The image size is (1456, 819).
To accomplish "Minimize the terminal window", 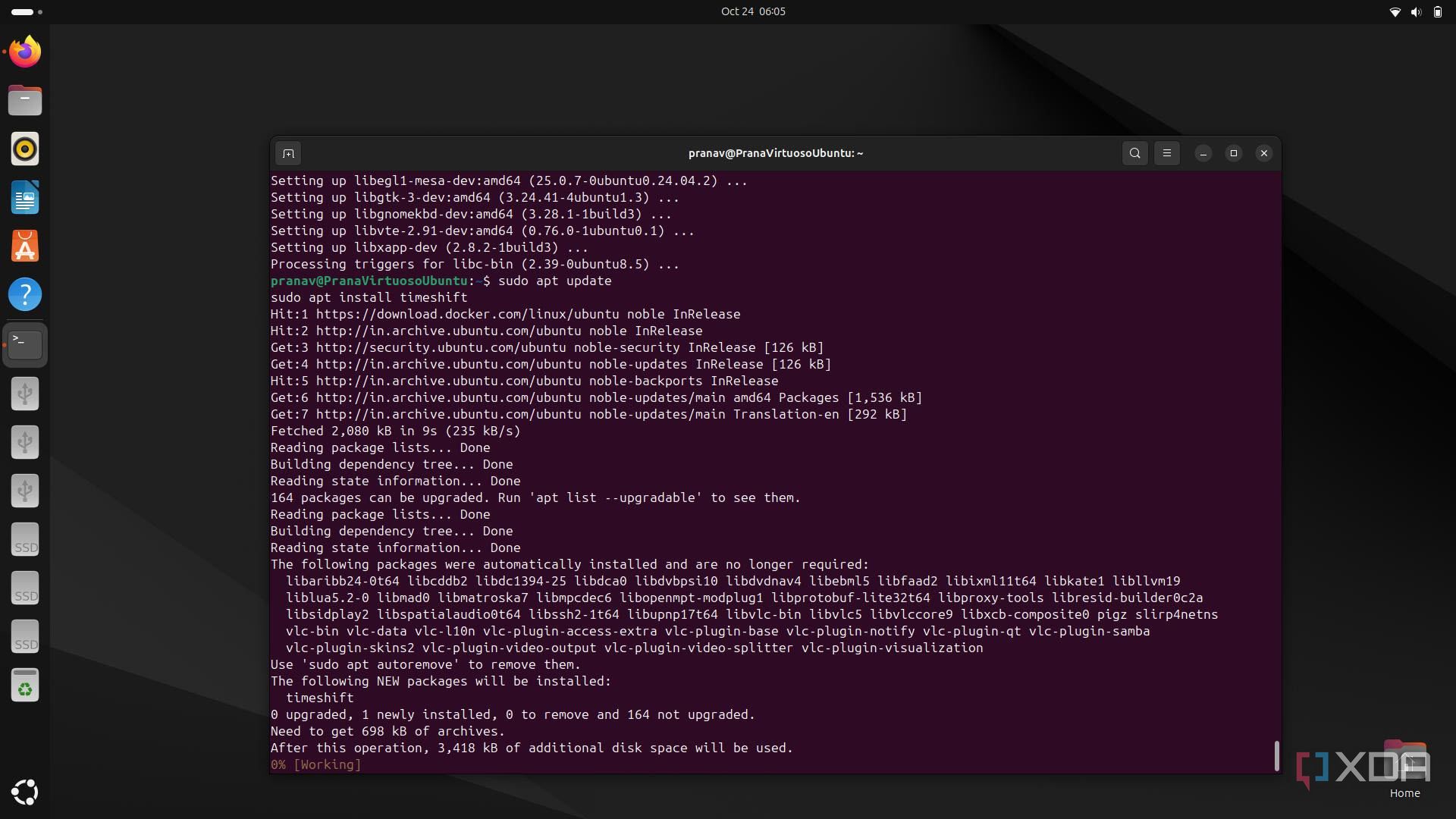I will tap(1203, 153).
